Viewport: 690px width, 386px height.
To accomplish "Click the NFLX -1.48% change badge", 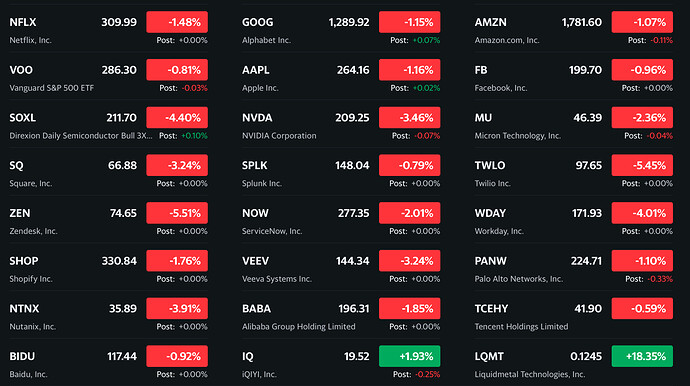I will click(177, 22).
